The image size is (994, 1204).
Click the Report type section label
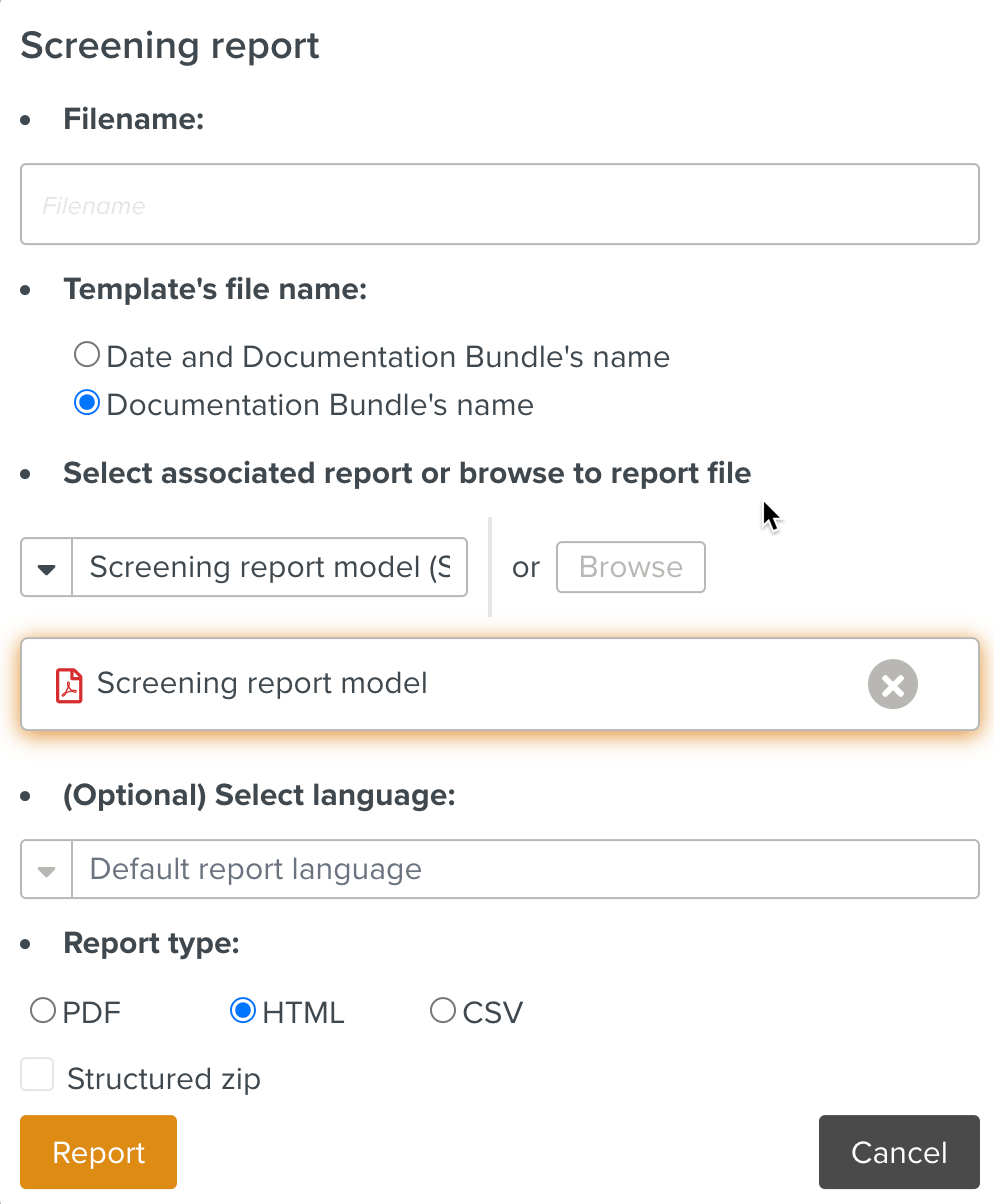(151, 944)
